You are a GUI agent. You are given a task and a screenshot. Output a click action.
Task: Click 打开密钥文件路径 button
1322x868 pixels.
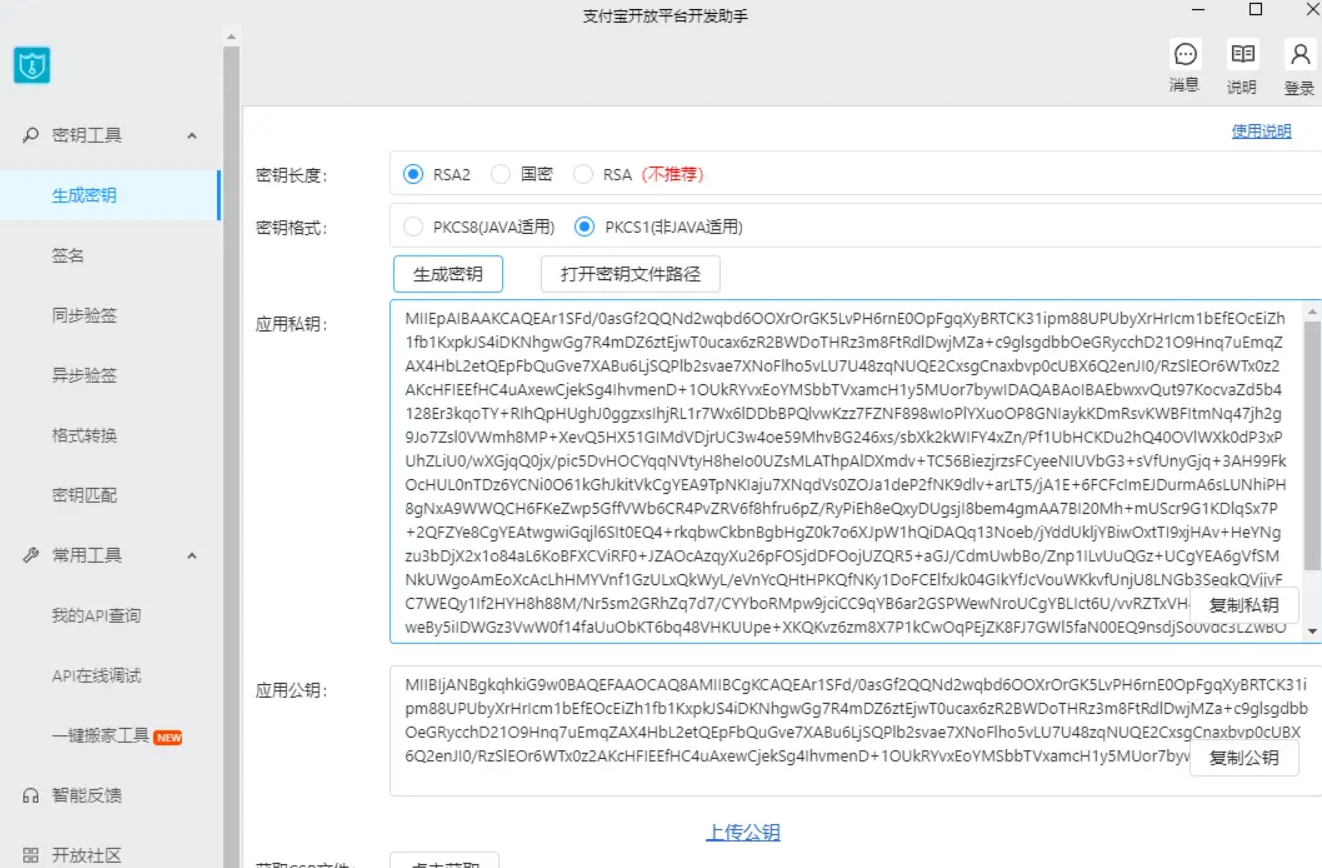pyautogui.click(x=630, y=274)
